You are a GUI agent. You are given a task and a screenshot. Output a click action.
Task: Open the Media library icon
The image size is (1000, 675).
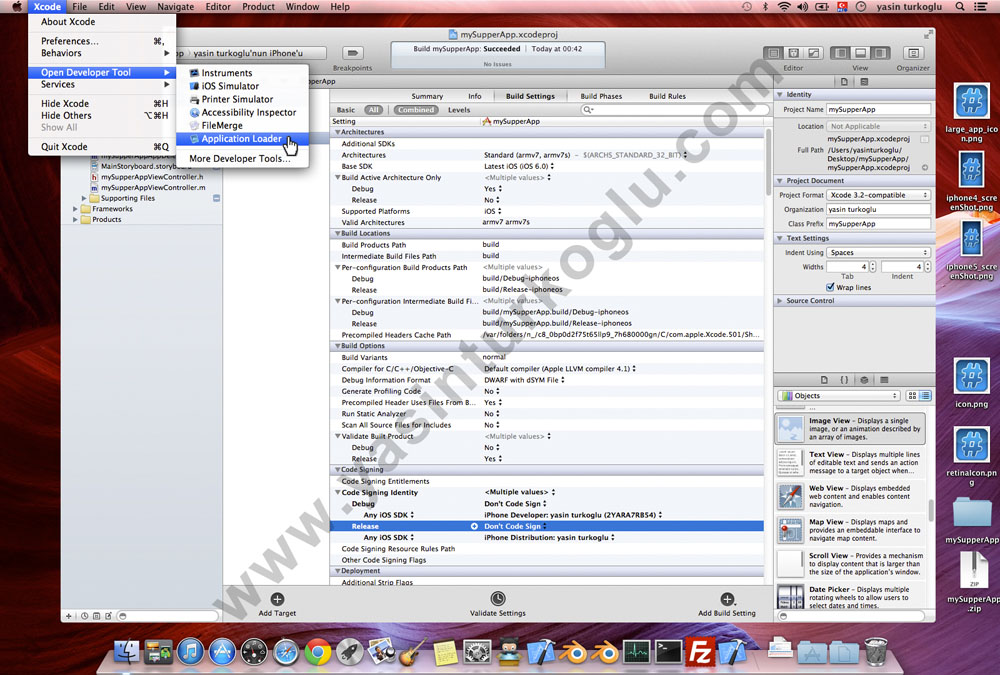click(x=884, y=380)
